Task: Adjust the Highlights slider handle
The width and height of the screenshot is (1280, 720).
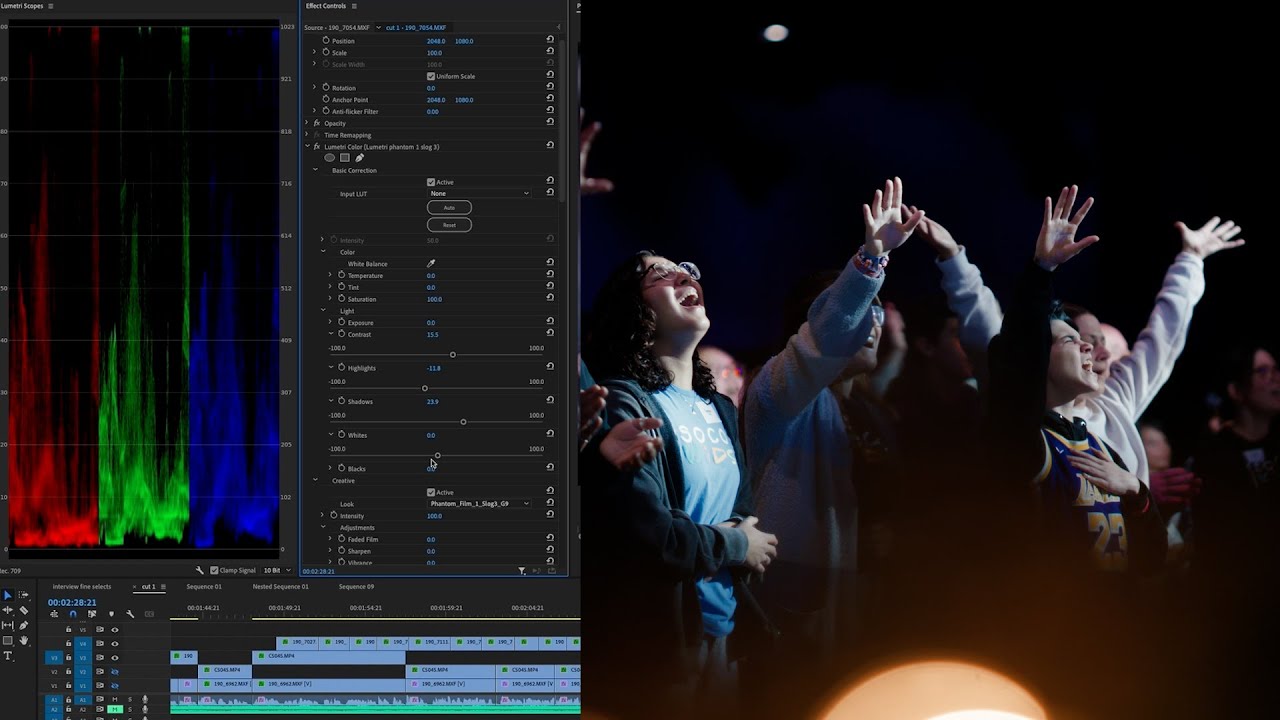Action: pyautogui.click(x=425, y=388)
